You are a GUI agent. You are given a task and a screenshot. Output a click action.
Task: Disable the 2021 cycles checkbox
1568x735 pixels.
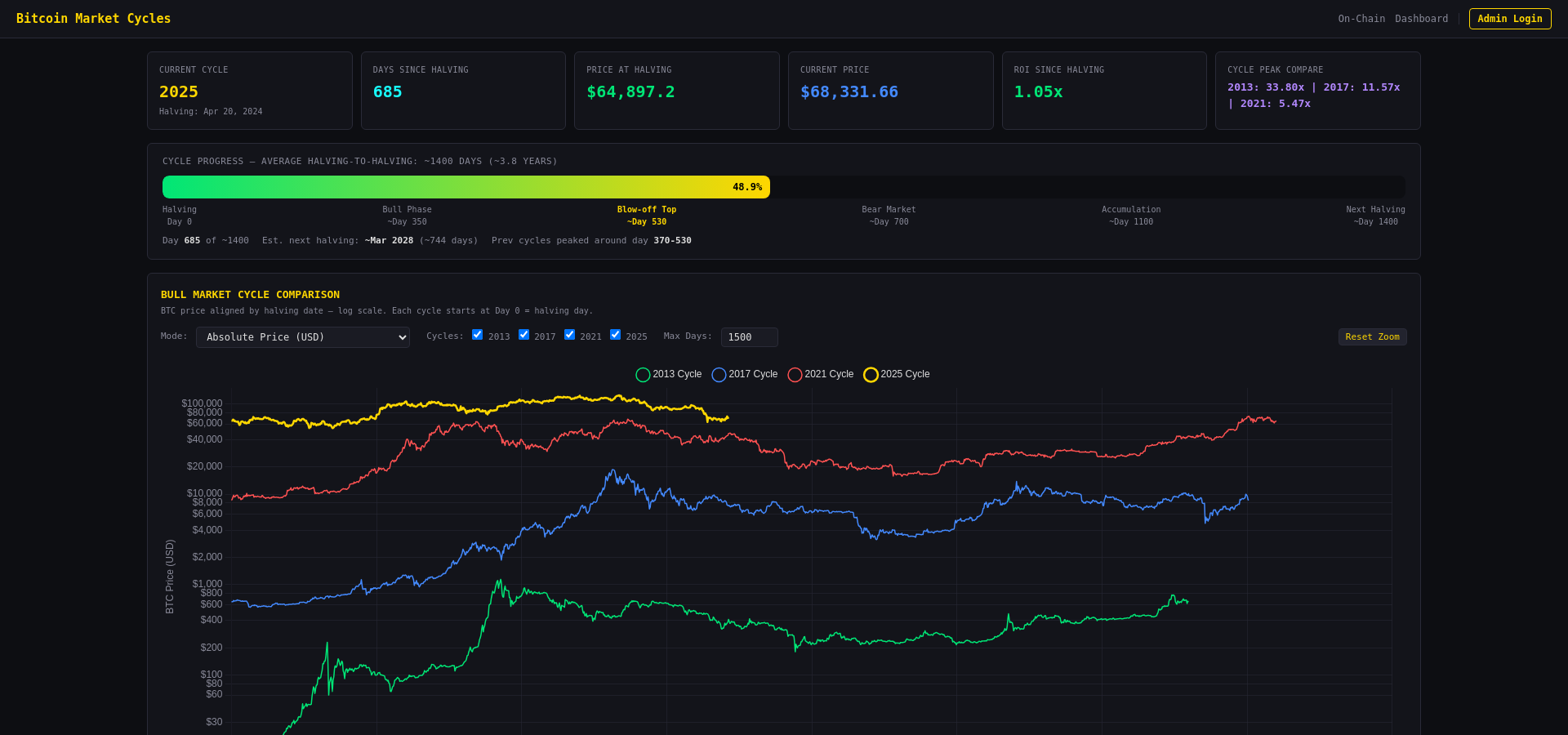[x=569, y=334]
